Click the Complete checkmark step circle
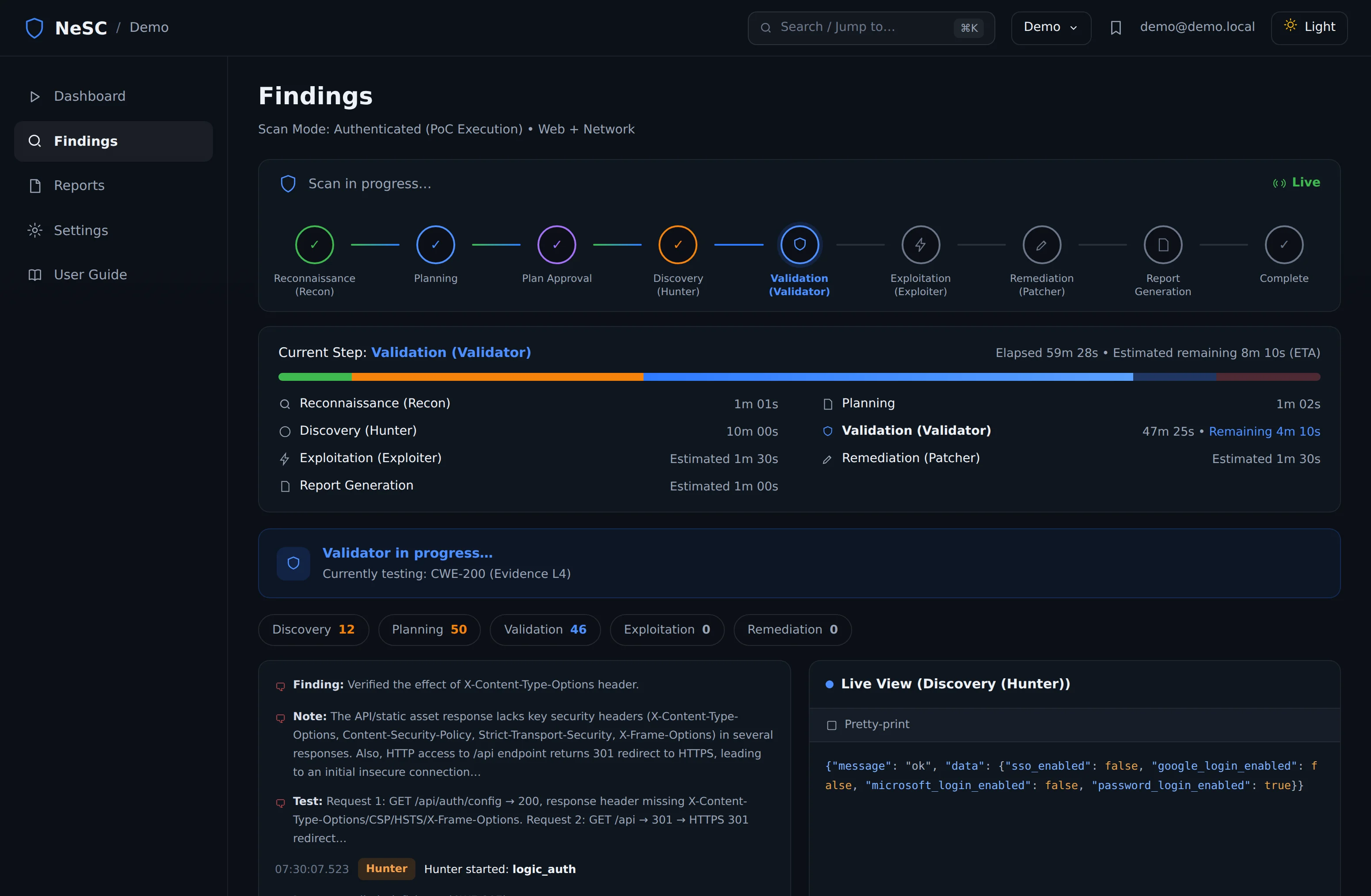Viewport: 1371px width, 896px height. (1284, 245)
